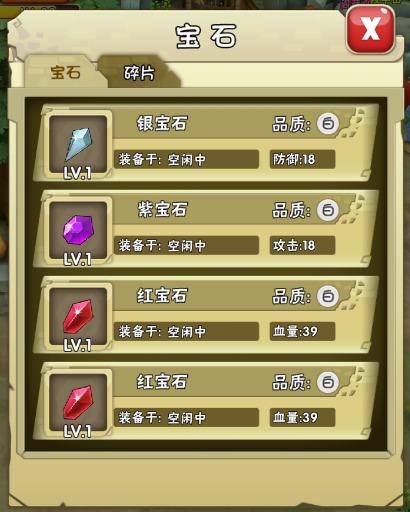Tap the 白 quality badge on 紫宝石
Image resolution: width=410 pixels, height=512 pixels.
click(x=328, y=210)
